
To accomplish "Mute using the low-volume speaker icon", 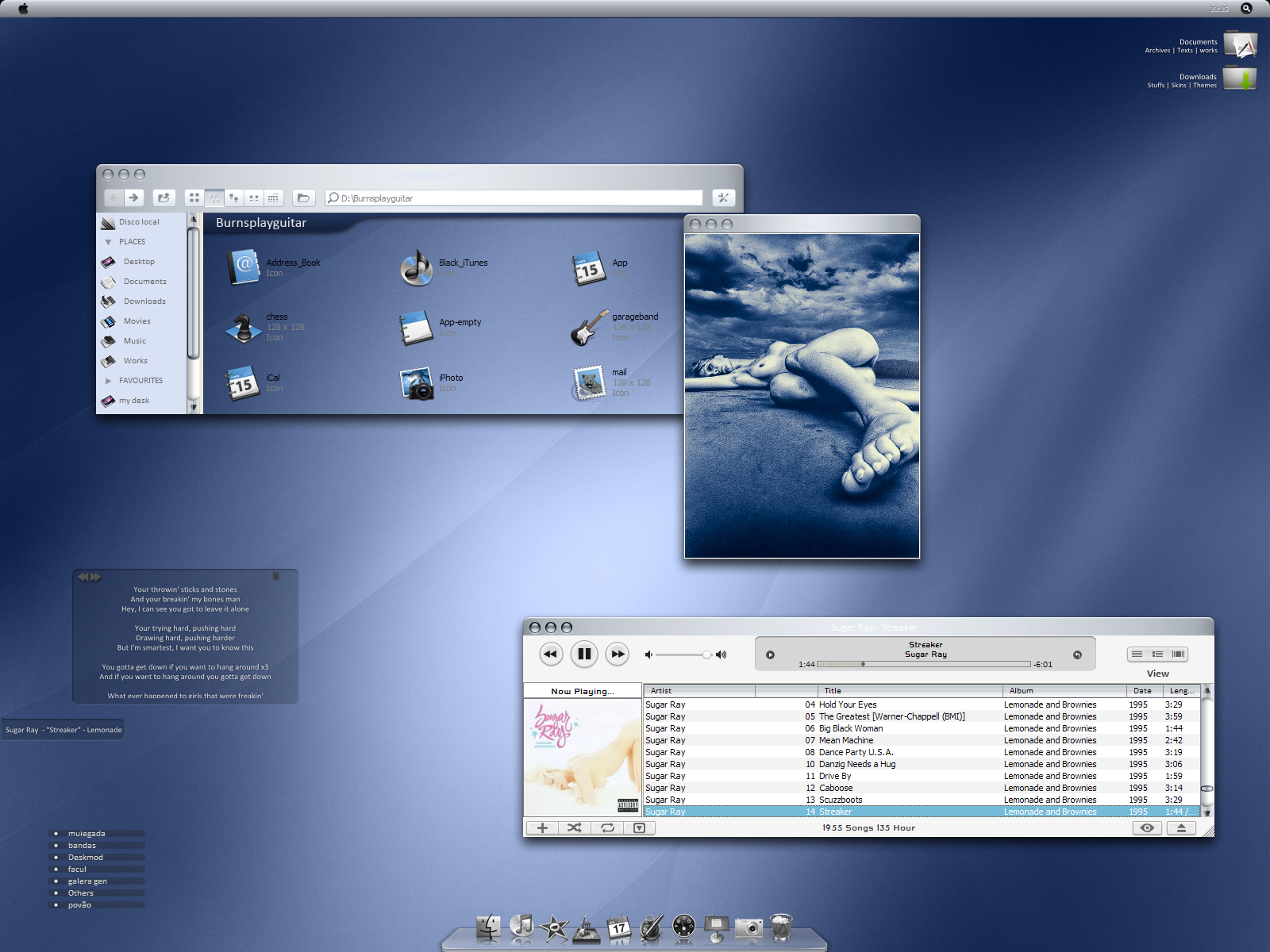I will pyautogui.click(x=648, y=654).
